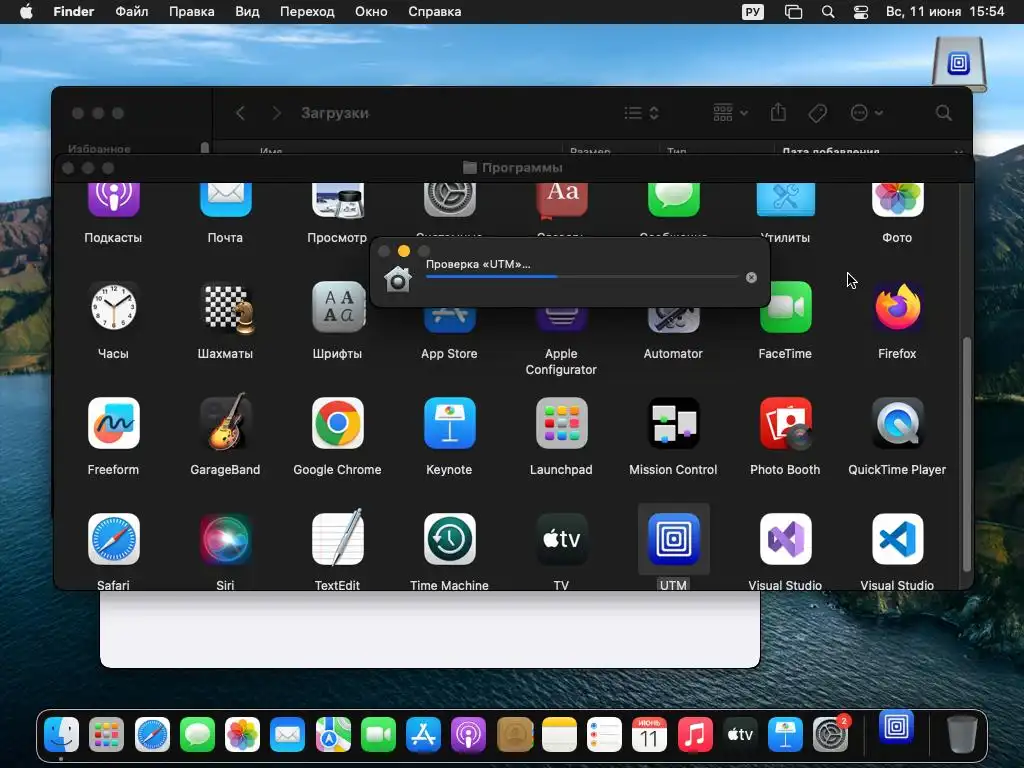1024x768 pixels.
Task: Click Share button in Загрузки window
Action: coord(778,112)
